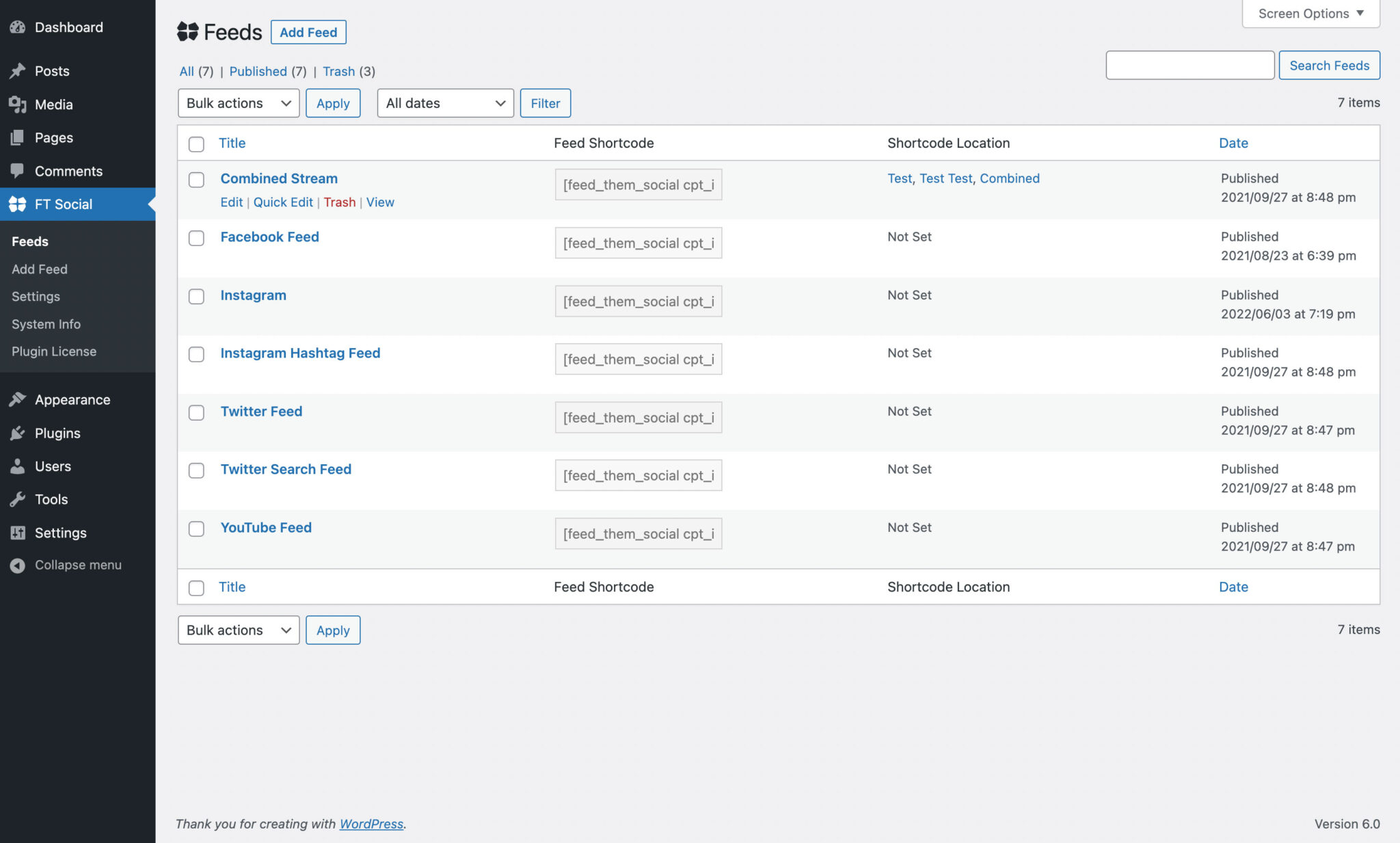Click the Search Feeds button
1400x843 pixels.
tap(1329, 65)
